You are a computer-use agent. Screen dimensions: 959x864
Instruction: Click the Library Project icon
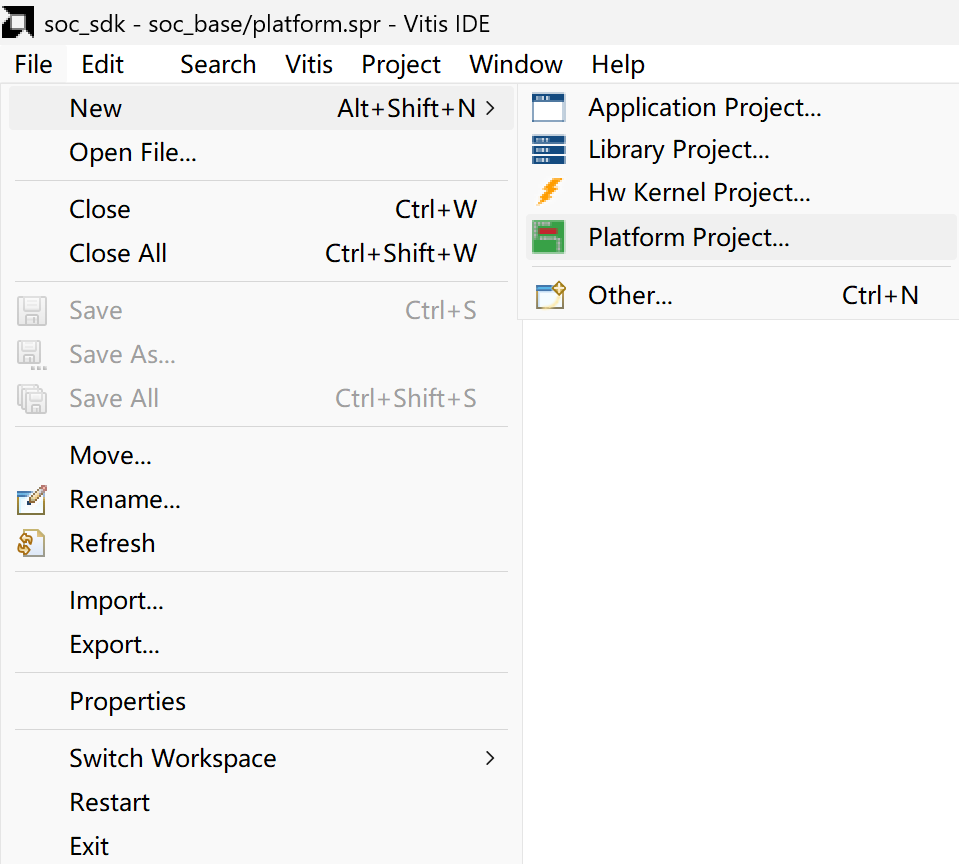point(549,150)
